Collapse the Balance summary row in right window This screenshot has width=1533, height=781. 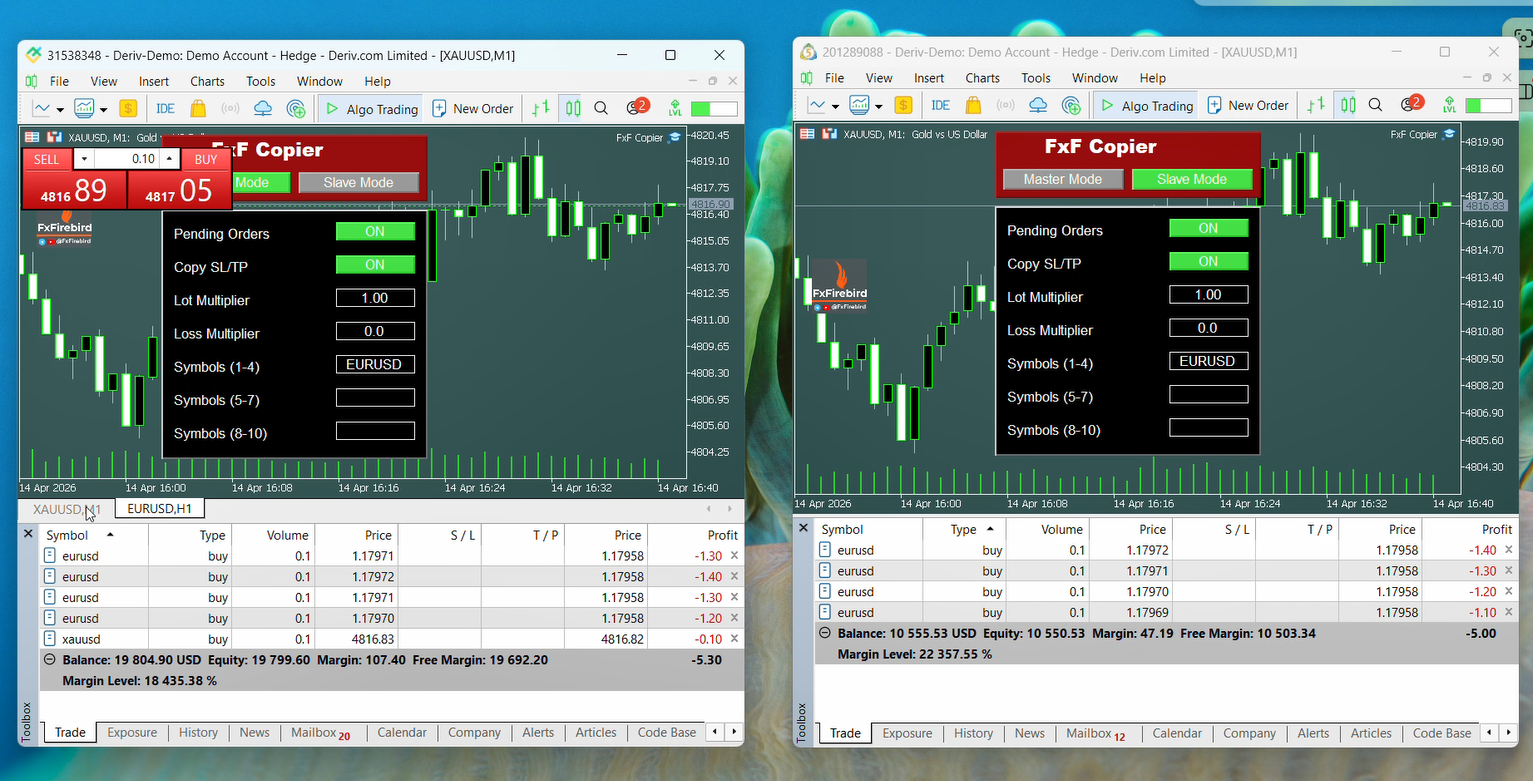(825, 633)
